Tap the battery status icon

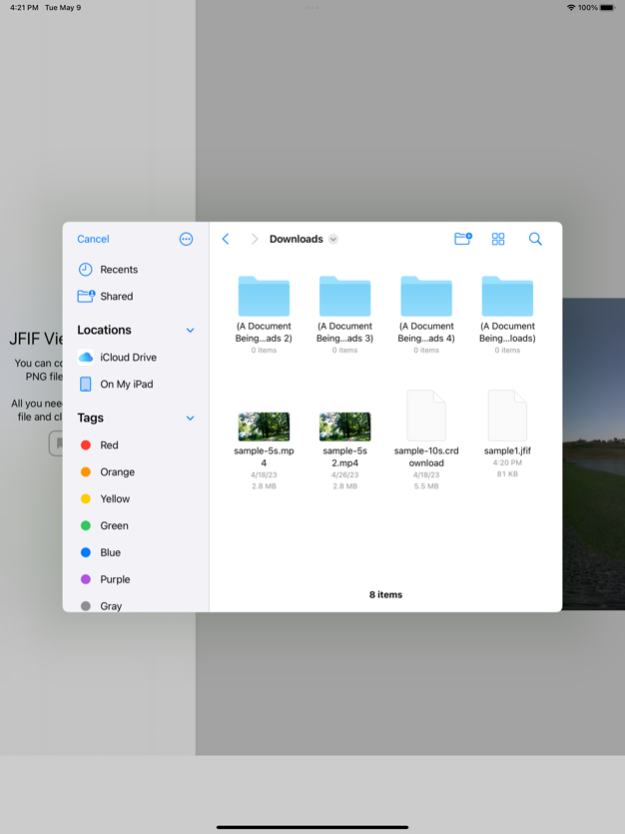coord(607,7)
